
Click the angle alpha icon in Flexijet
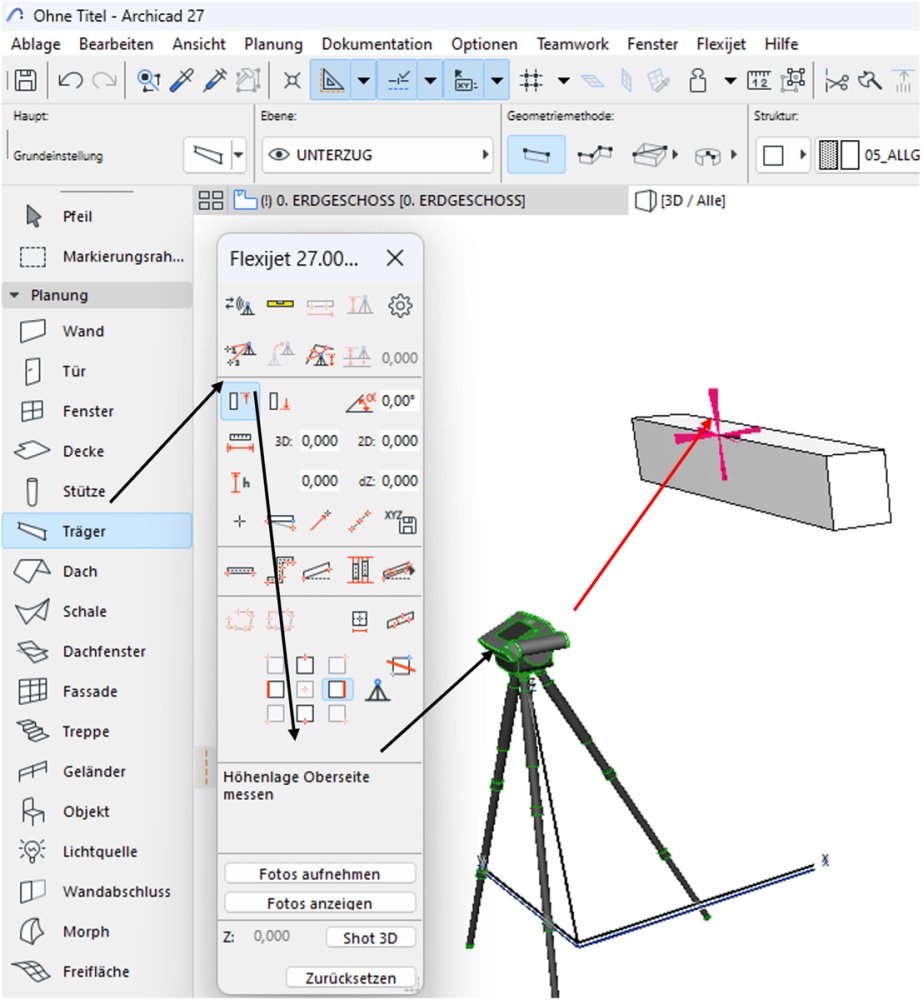pyautogui.click(x=361, y=402)
